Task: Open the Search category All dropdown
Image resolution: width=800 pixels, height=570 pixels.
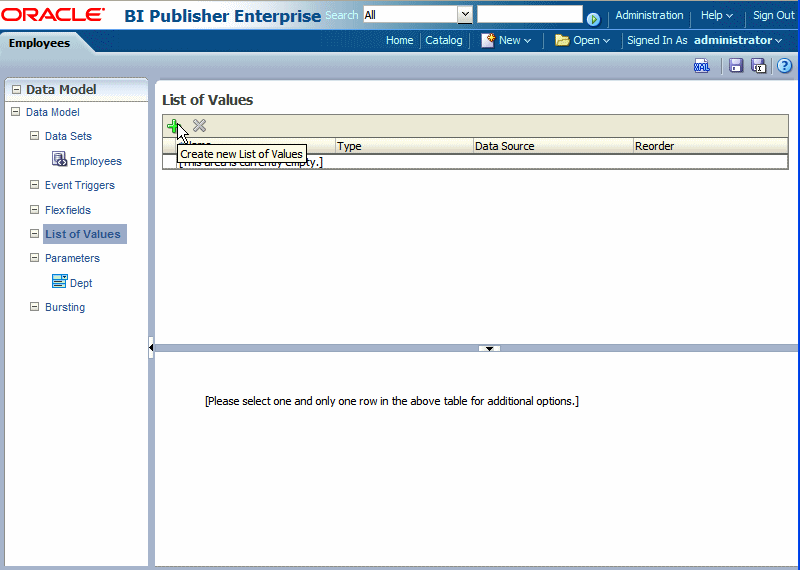Action: pos(465,15)
